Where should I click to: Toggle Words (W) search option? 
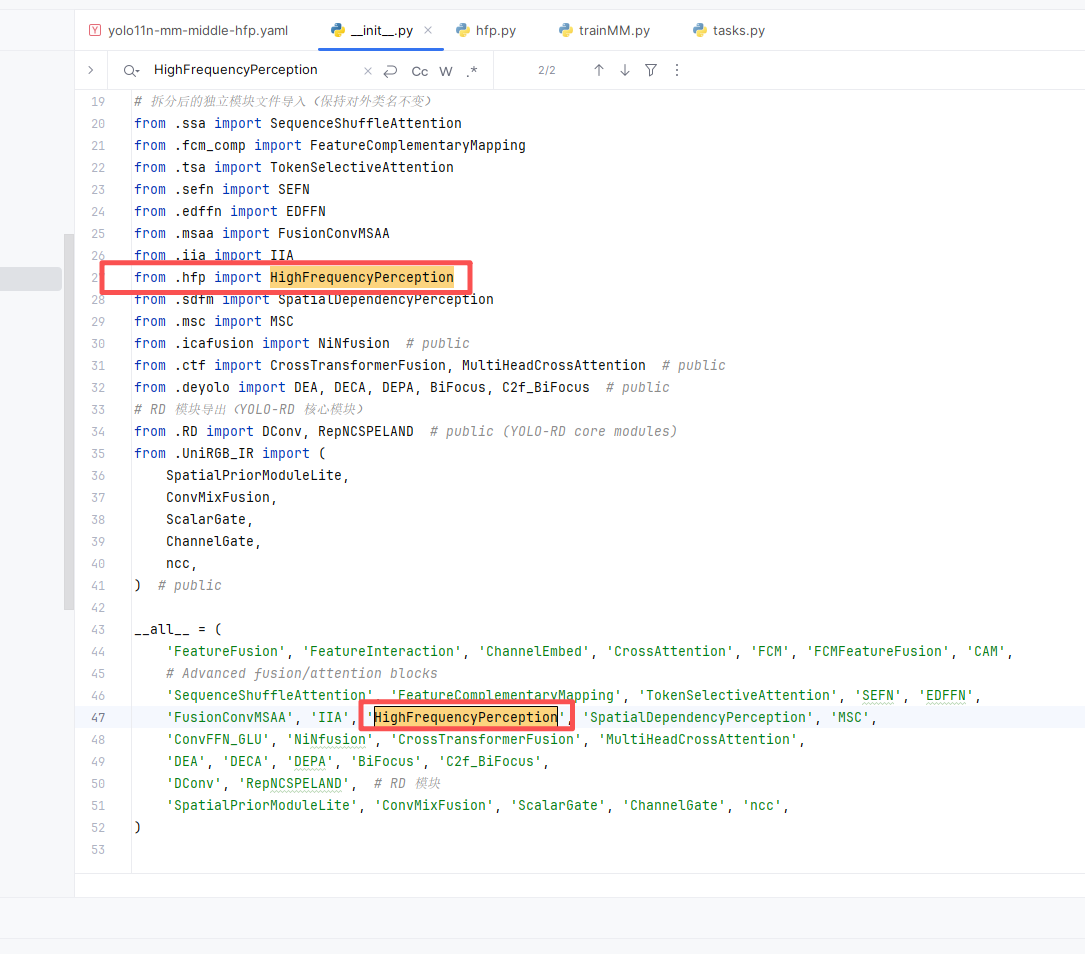[x=446, y=71]
